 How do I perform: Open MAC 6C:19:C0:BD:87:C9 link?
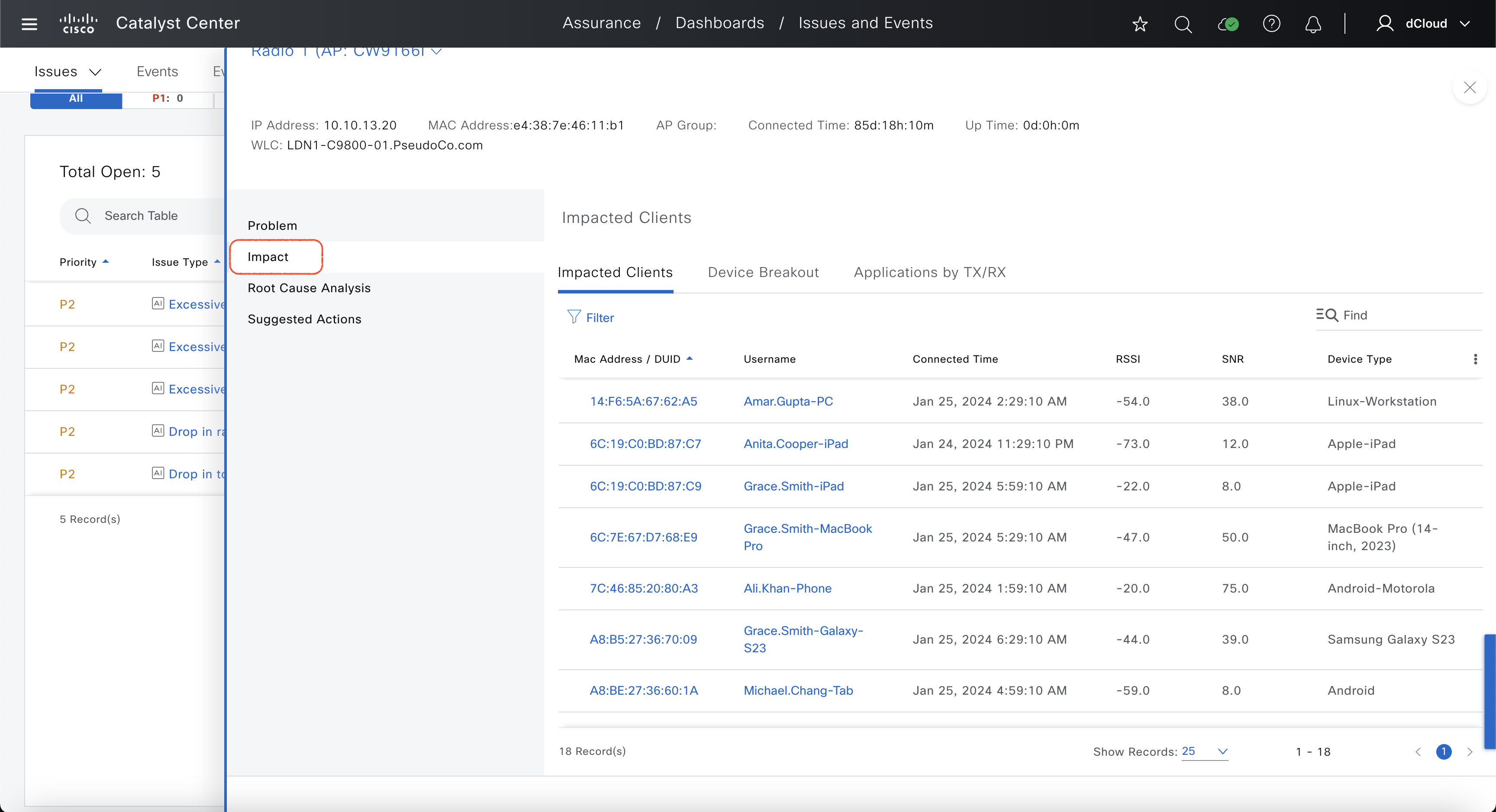[645, 486]
